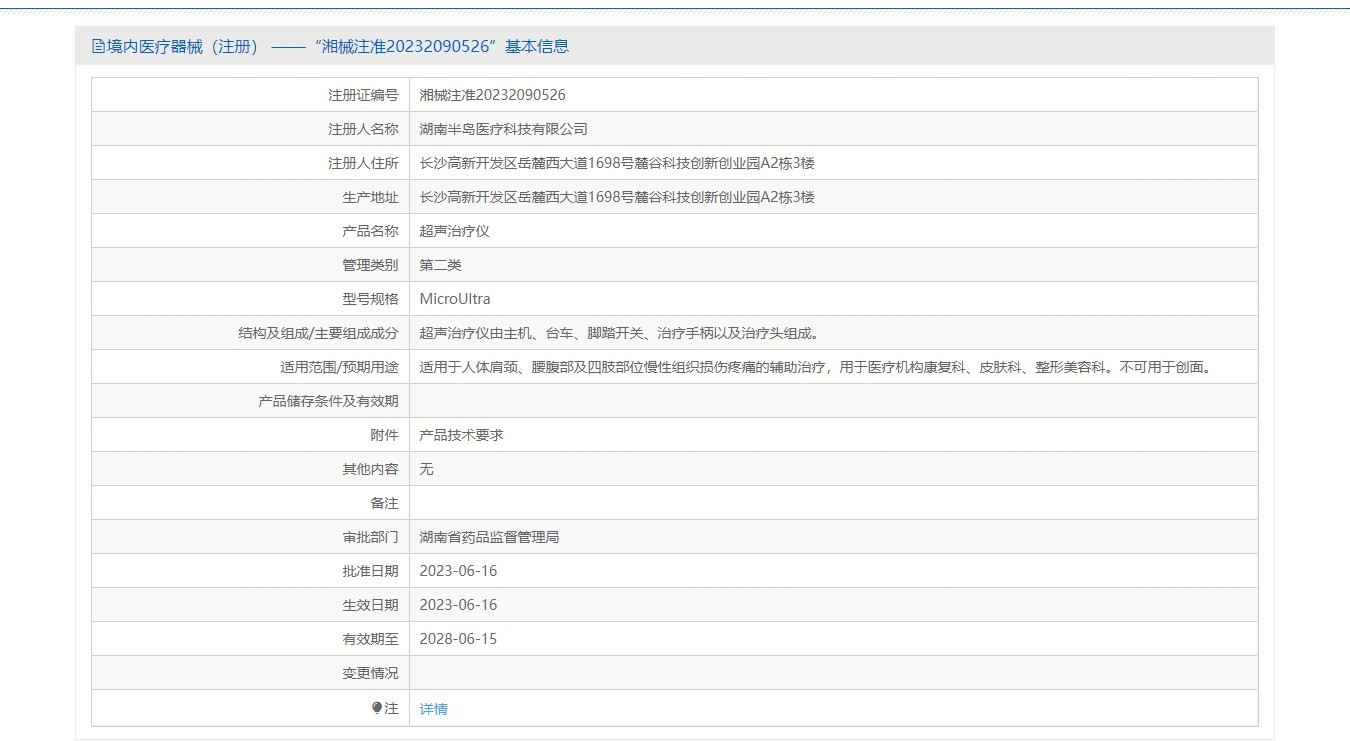Image resolution: width=1350 pixels, height=741 pixels.
Task: Click the 审批部门 label
Action: coord(370,537)
